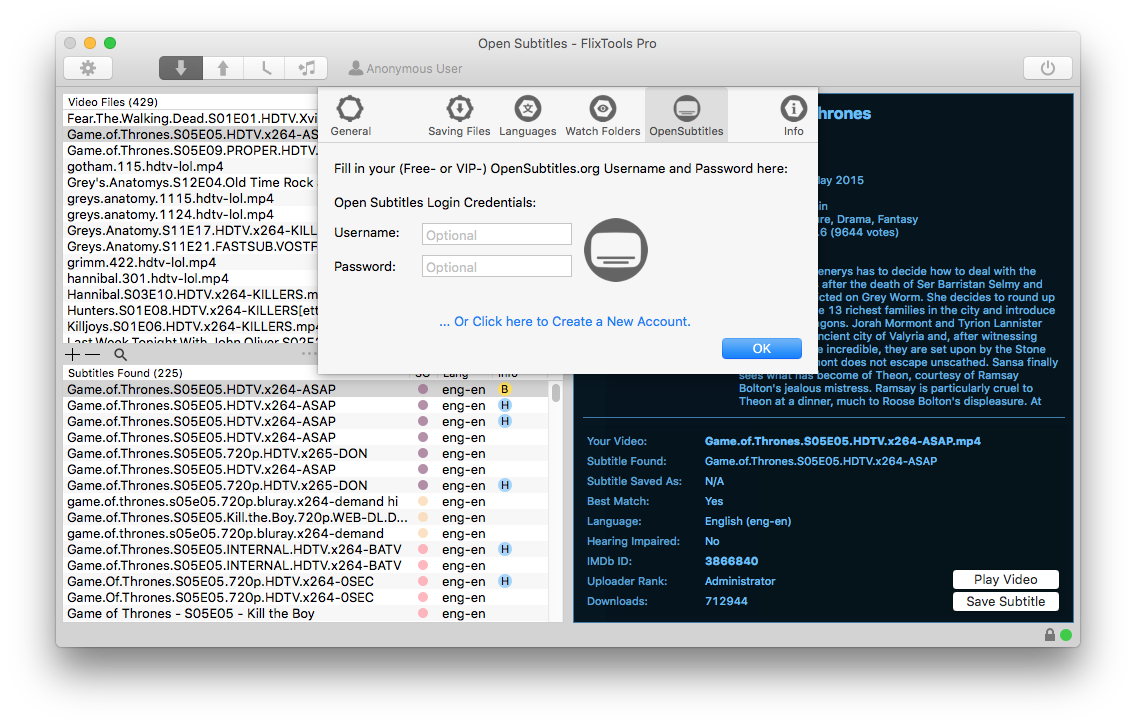
Task: Select the clock icon toolbar segment
Action: (x=265, y=68)
